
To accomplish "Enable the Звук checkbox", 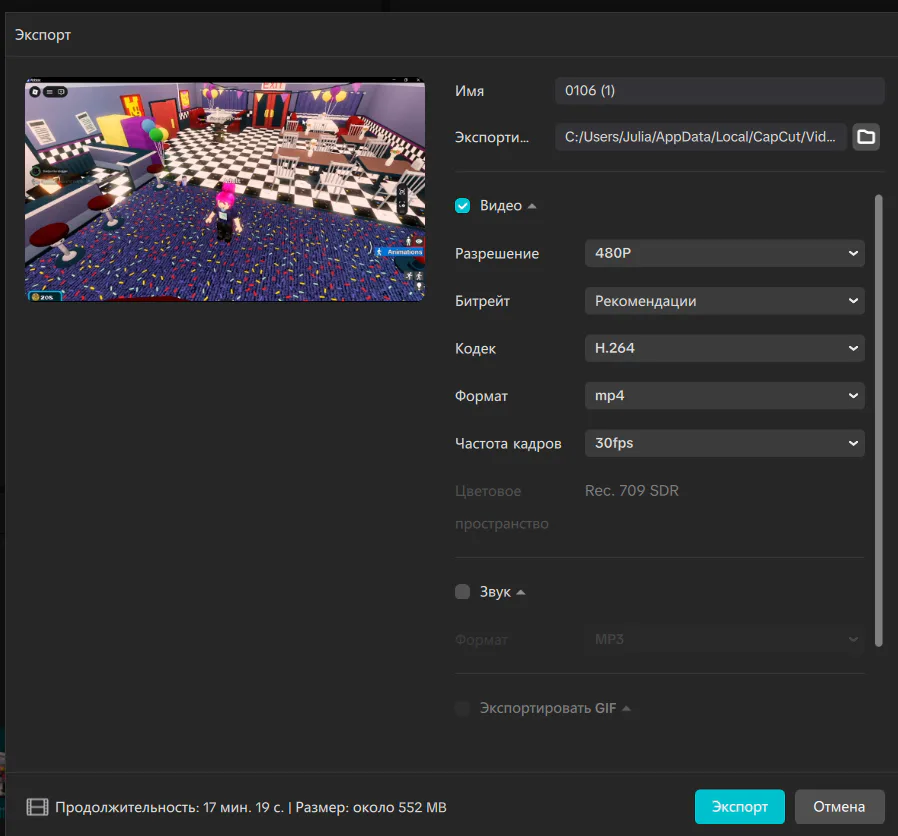I will tap(462, 591).
